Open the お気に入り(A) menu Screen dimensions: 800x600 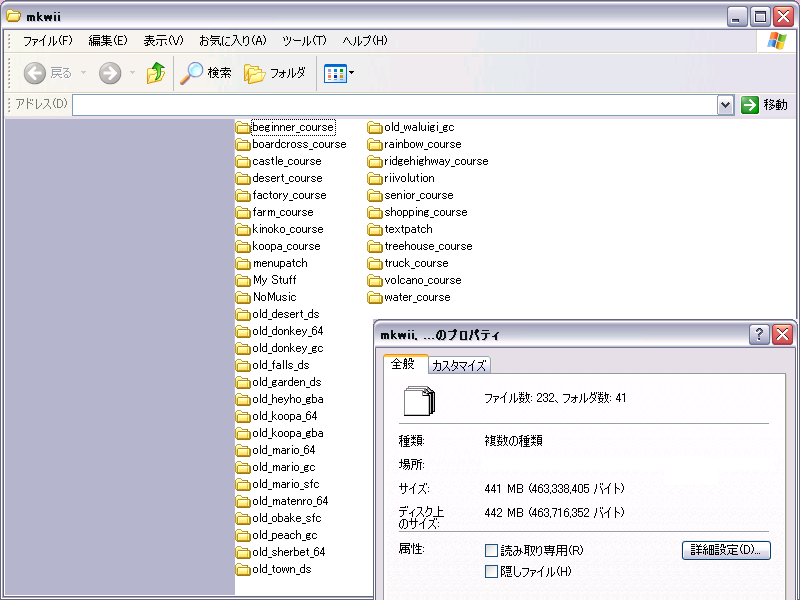(x=233, y=41)
